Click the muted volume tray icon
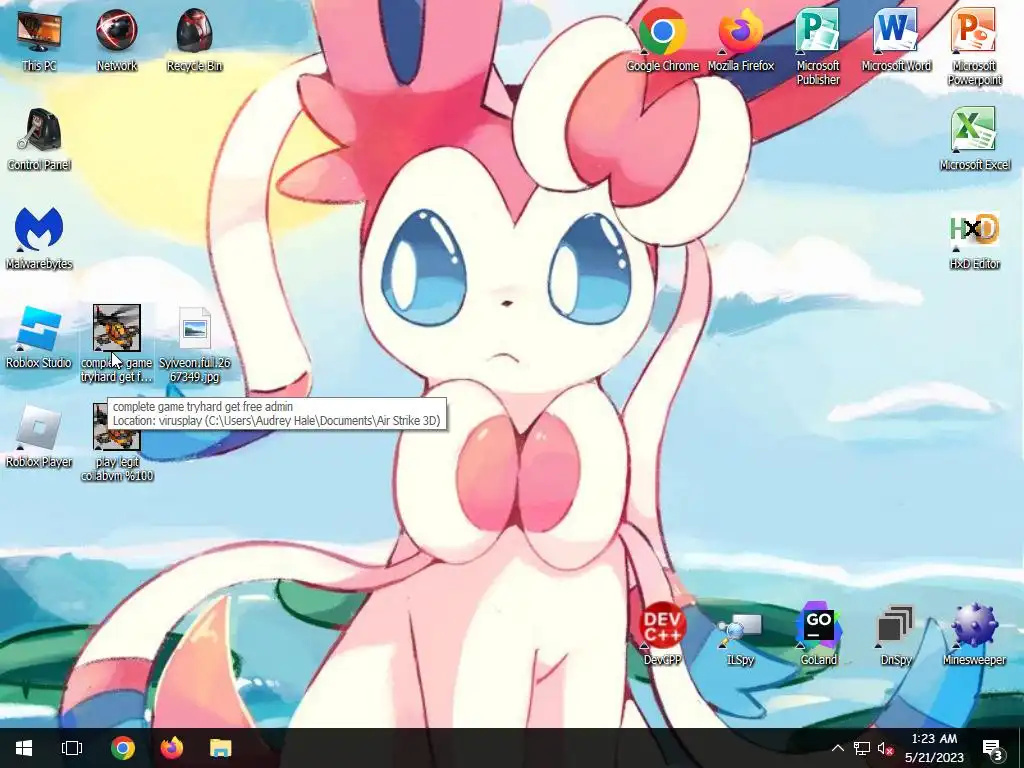The width and height of the screenshot is (1024, 768). click(x=886, y=748)
